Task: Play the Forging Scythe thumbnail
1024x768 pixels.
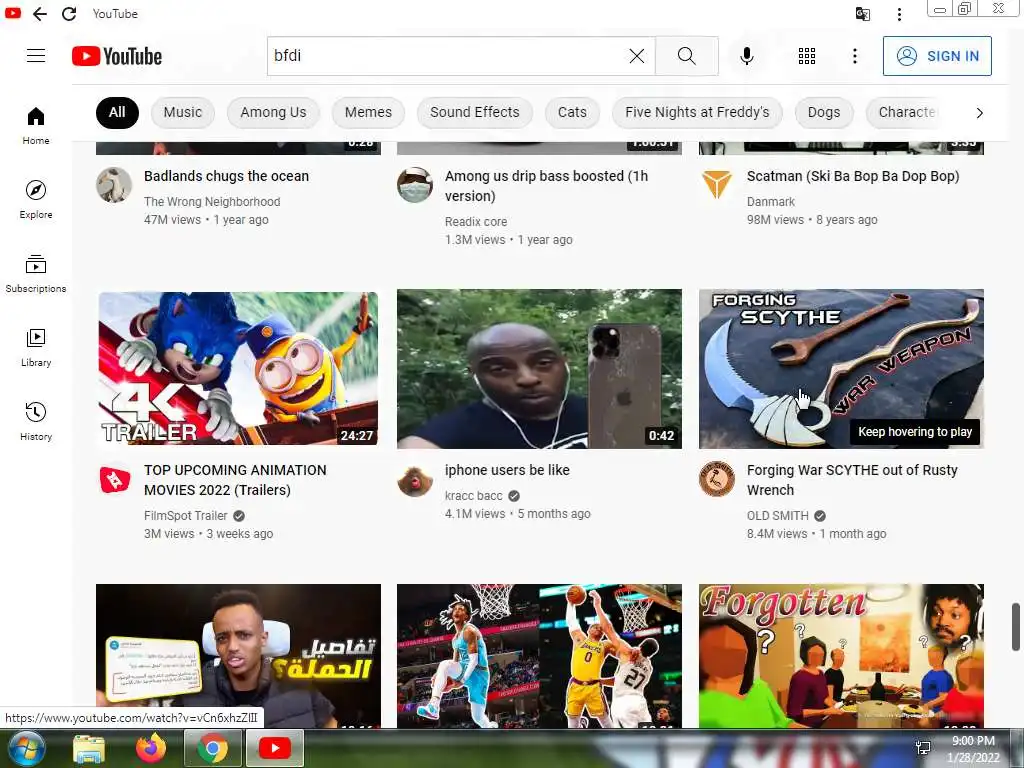Action: (x=841, y=369)
